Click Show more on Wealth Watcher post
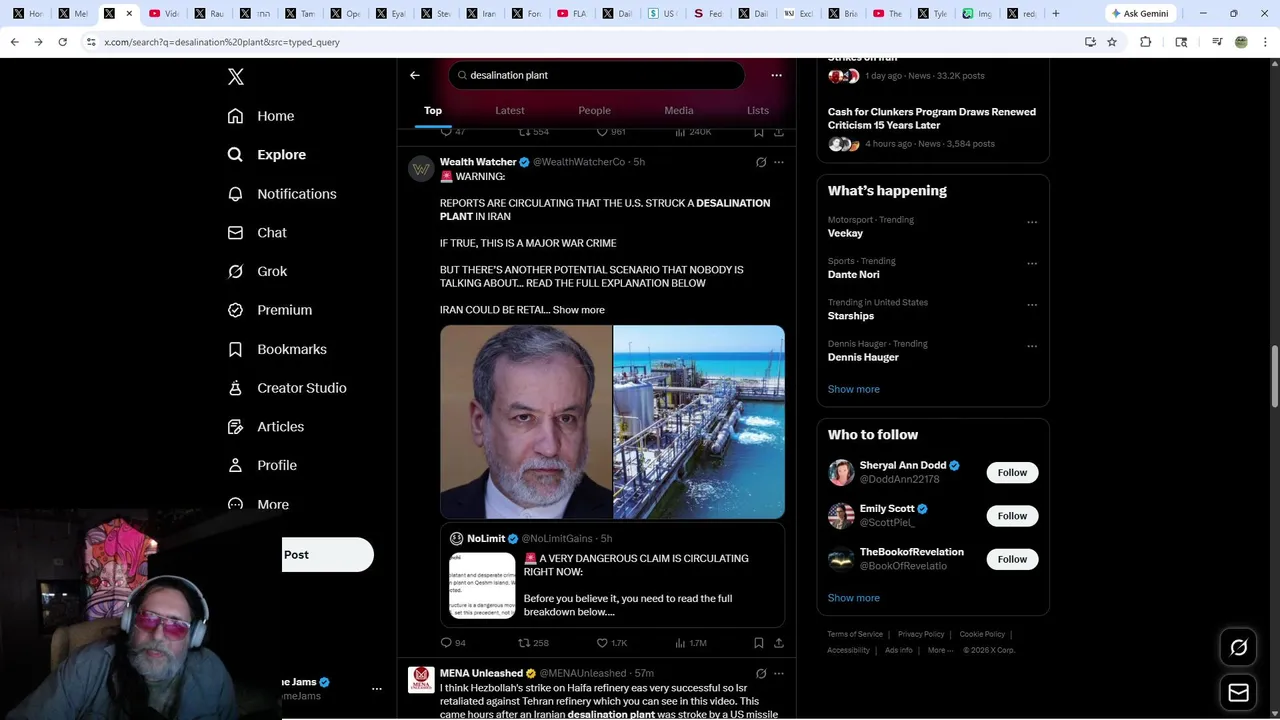This screenshot has height=720, width=1280. pyautogui.click(x=579, y=310)
